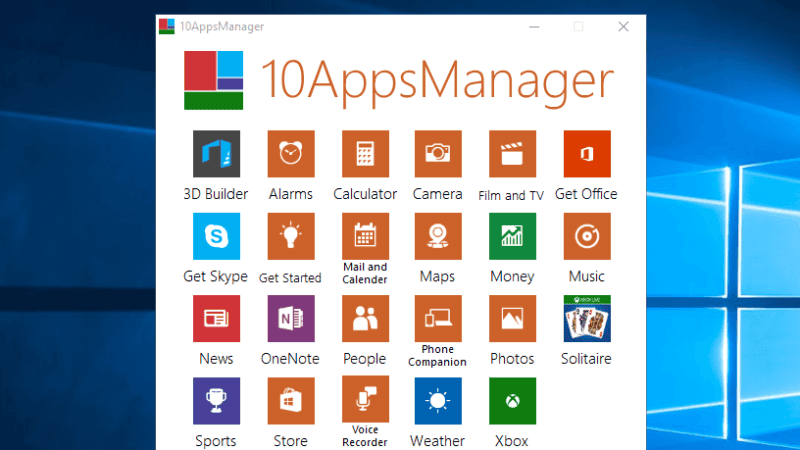The height and width of the screenshot is (450, 800).
Task: Click the Music app icon
Action: [x=587, y=236]
